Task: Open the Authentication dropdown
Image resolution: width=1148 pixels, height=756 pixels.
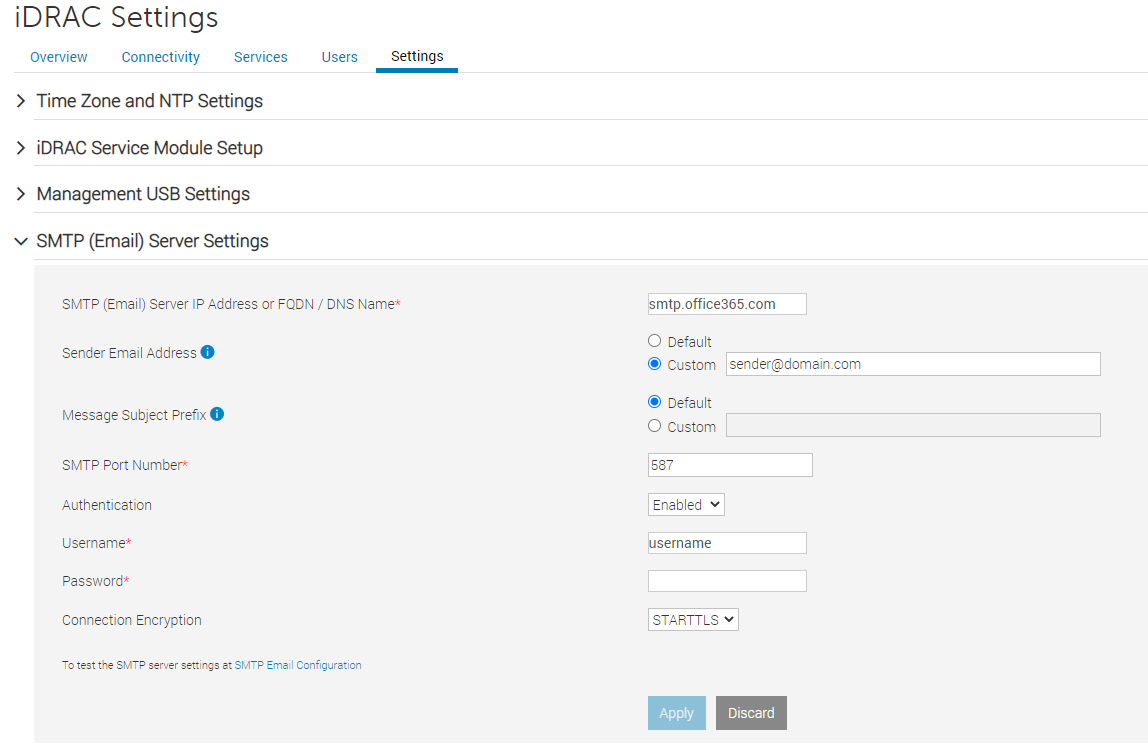Action: pyautogui.click(x=686, y=504)
